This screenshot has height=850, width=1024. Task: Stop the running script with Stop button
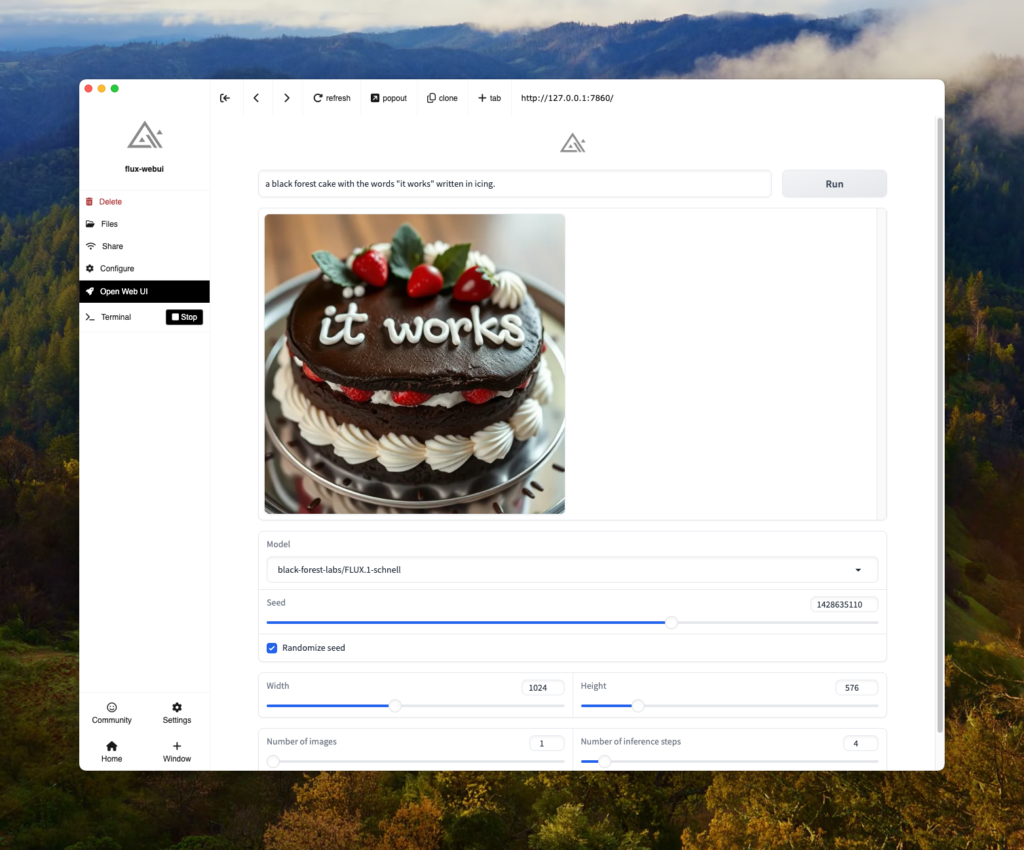[184, 317]
